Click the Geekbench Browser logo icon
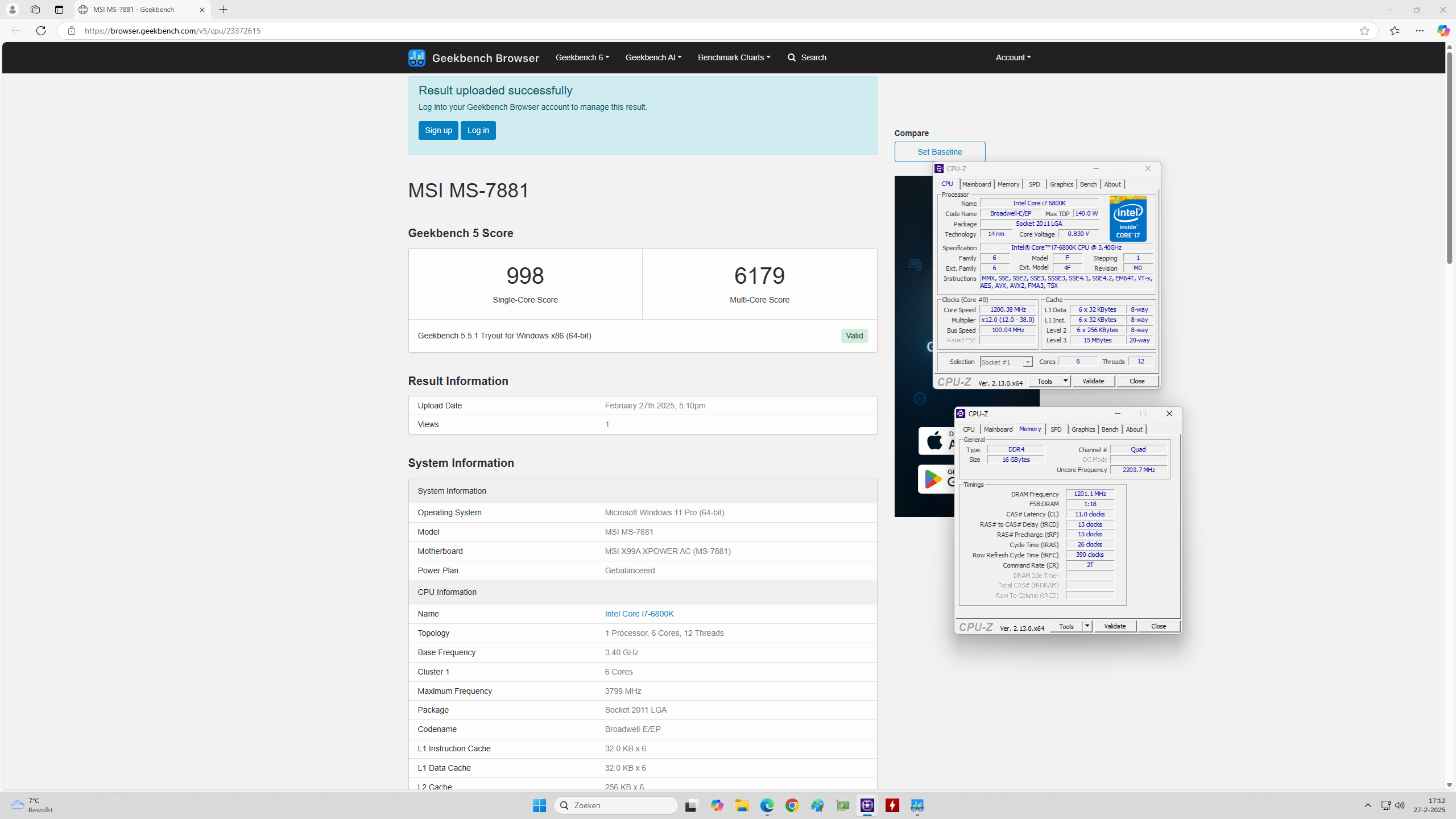Viewport: 1456px width, 819px height. (416, 57)
